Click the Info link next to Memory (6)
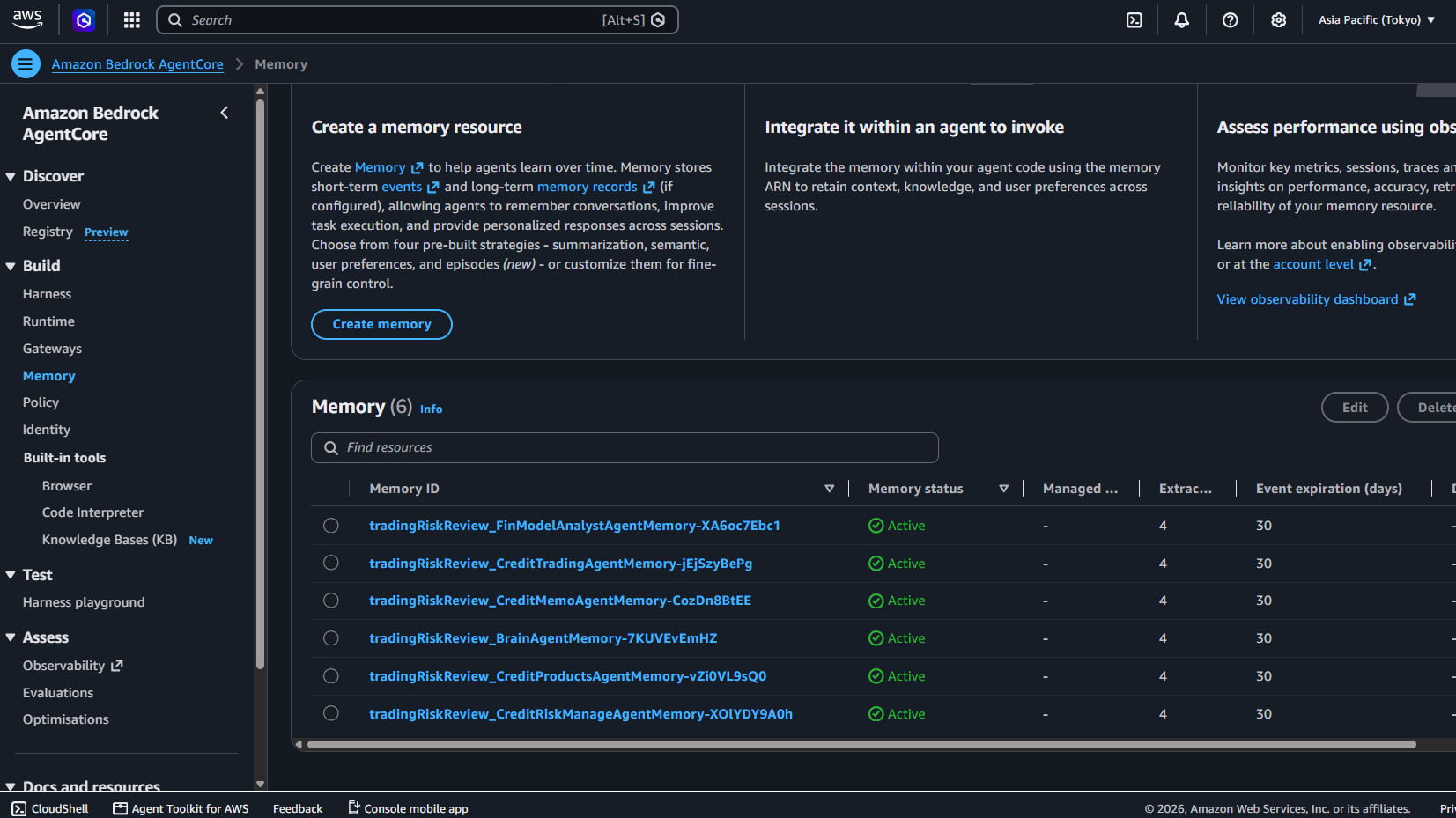 point(431,409)
